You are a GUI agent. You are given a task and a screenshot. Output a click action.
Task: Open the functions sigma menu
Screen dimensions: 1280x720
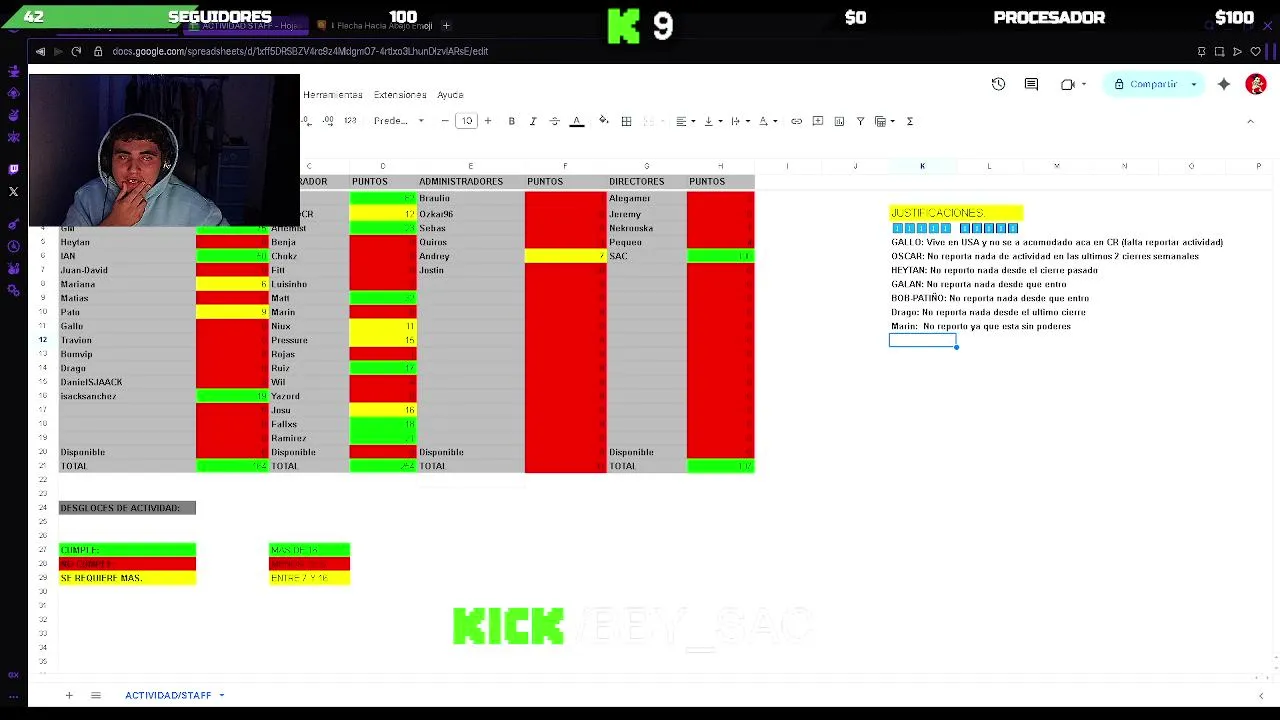(x=910, y=121)
